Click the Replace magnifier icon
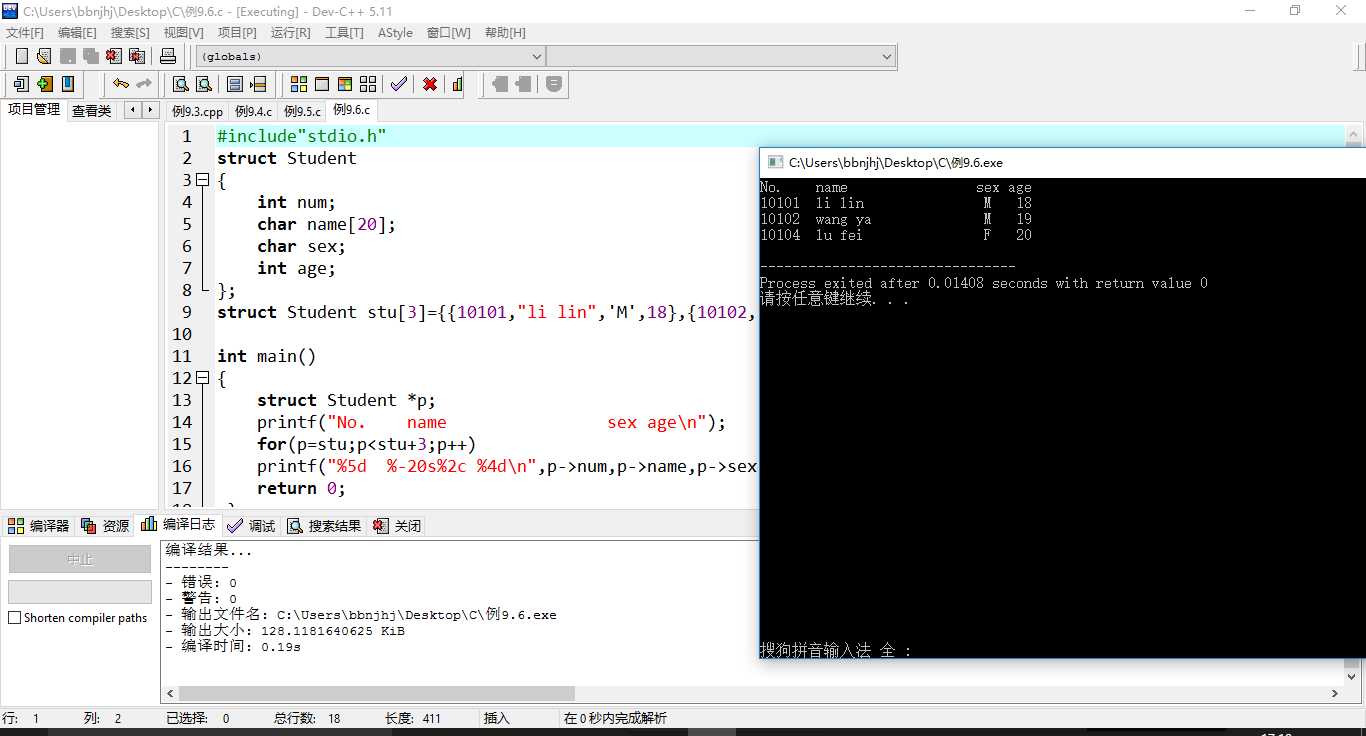Screen dimensions: 1366x736 (203, 84)
